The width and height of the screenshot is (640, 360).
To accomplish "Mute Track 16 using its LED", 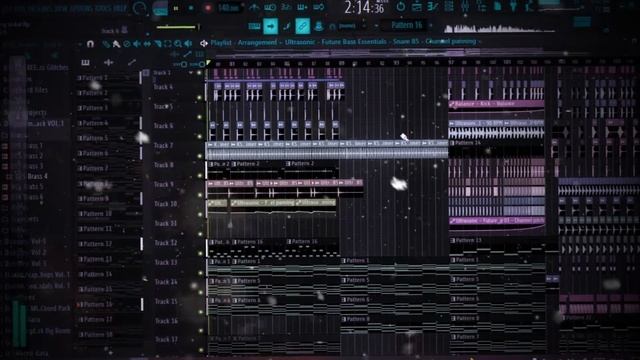I will [x=200, y=331].
